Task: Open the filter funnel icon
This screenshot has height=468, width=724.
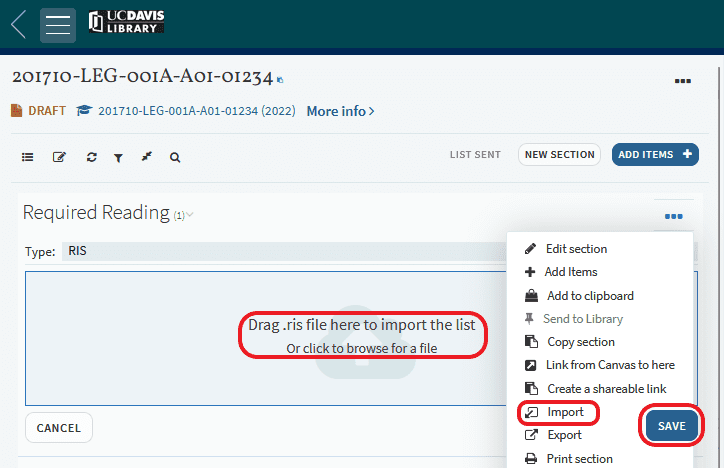Action: pos(118,157)
